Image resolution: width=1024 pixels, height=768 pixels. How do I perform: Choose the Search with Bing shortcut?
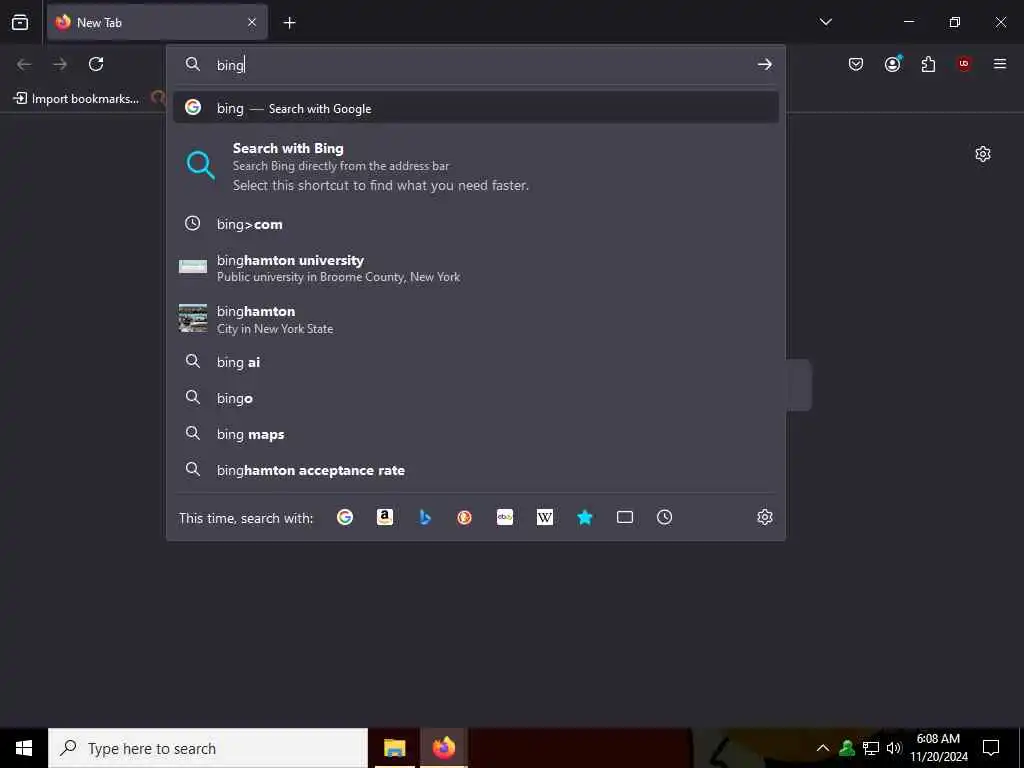click(475, 167)
